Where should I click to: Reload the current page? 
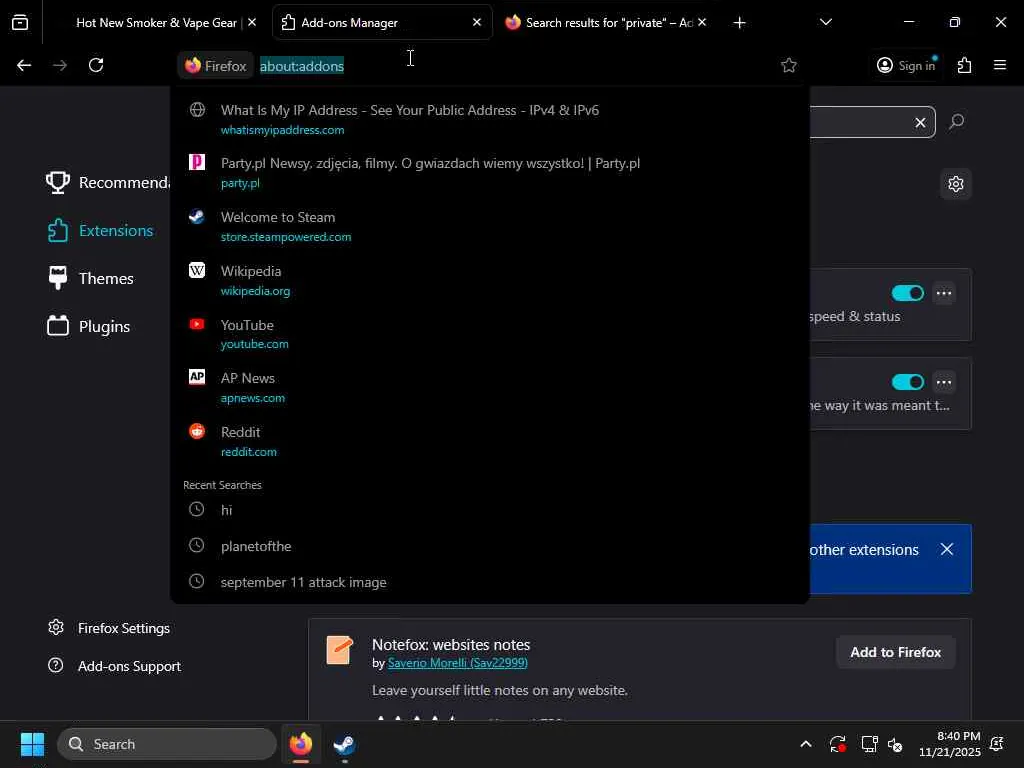click(96, 65)
